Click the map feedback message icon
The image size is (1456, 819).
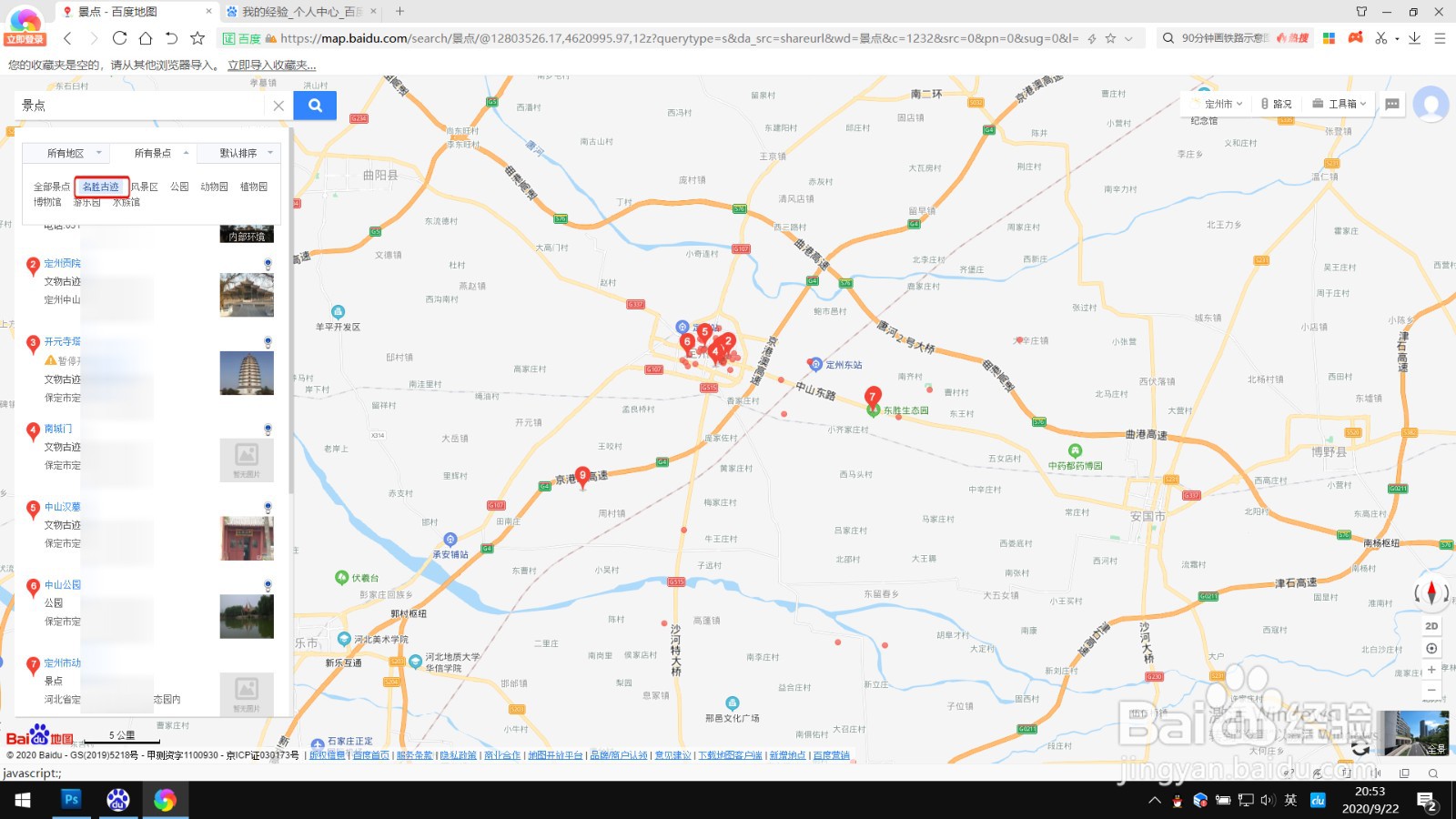tap(1392, 104)
